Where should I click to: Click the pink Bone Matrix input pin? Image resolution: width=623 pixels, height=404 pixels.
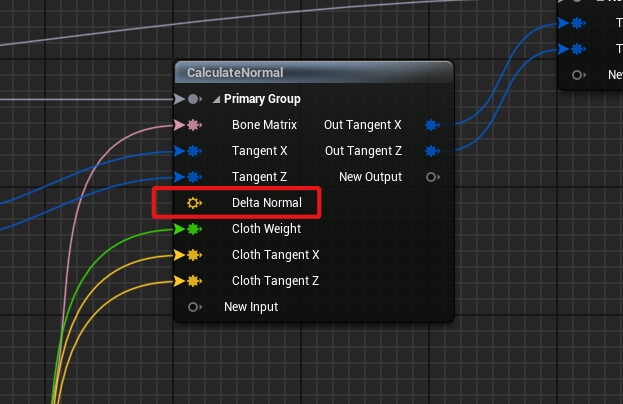[193, 125]
